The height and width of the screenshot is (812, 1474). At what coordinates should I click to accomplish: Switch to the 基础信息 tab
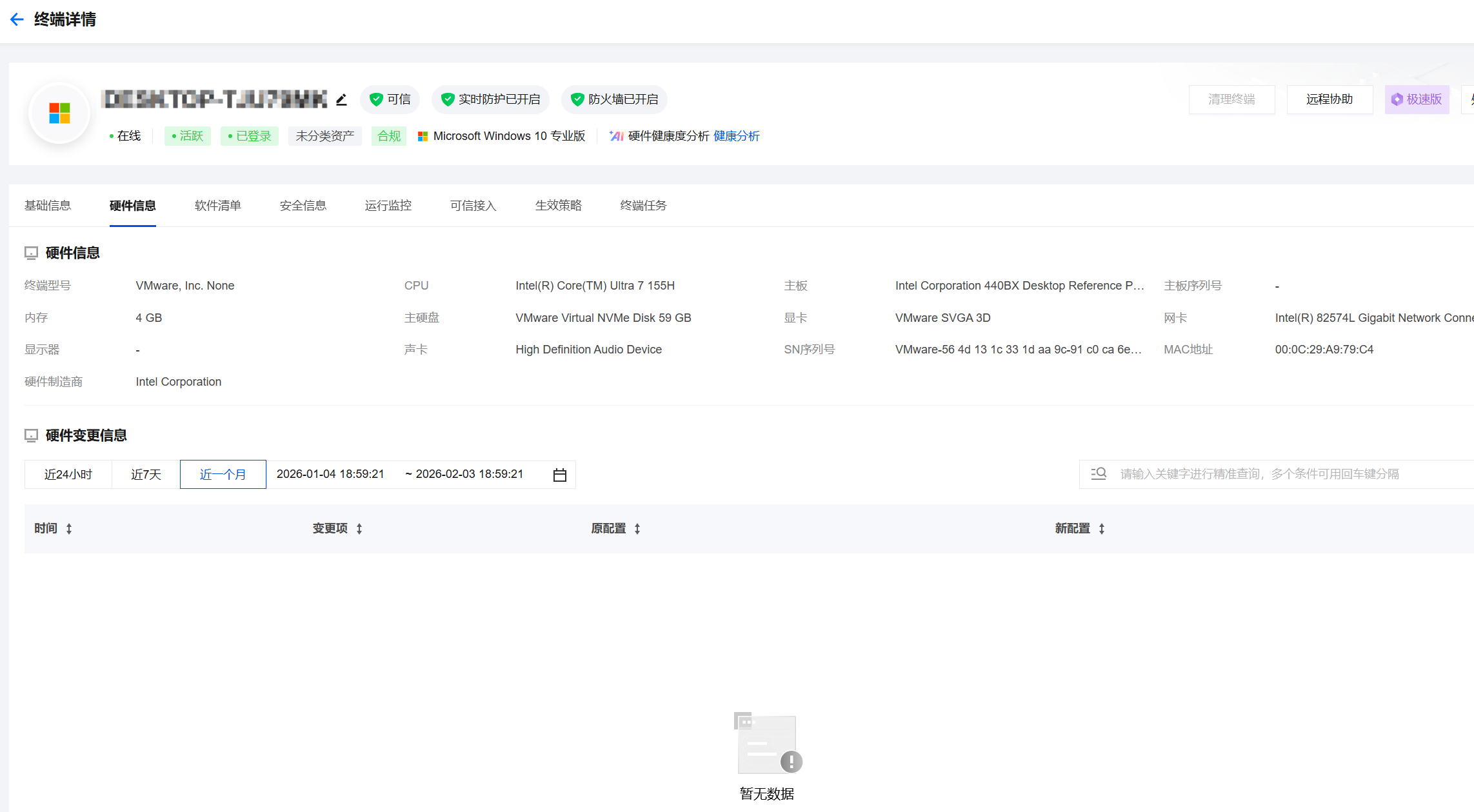point(48,206)
